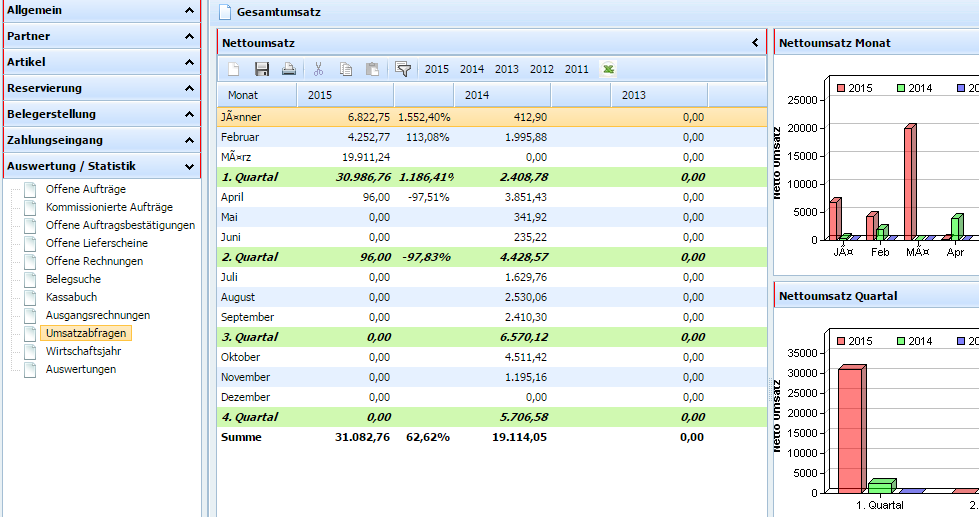The image size is (979, 517).
Task: Click the Copy icon in toolbar
Action: pyautogui.click(x=345, y=69)
